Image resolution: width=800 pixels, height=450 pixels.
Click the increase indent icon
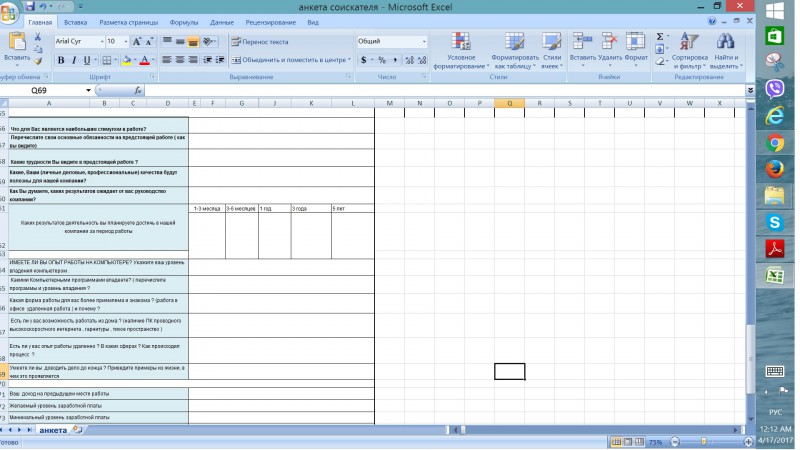coord(220,60)
